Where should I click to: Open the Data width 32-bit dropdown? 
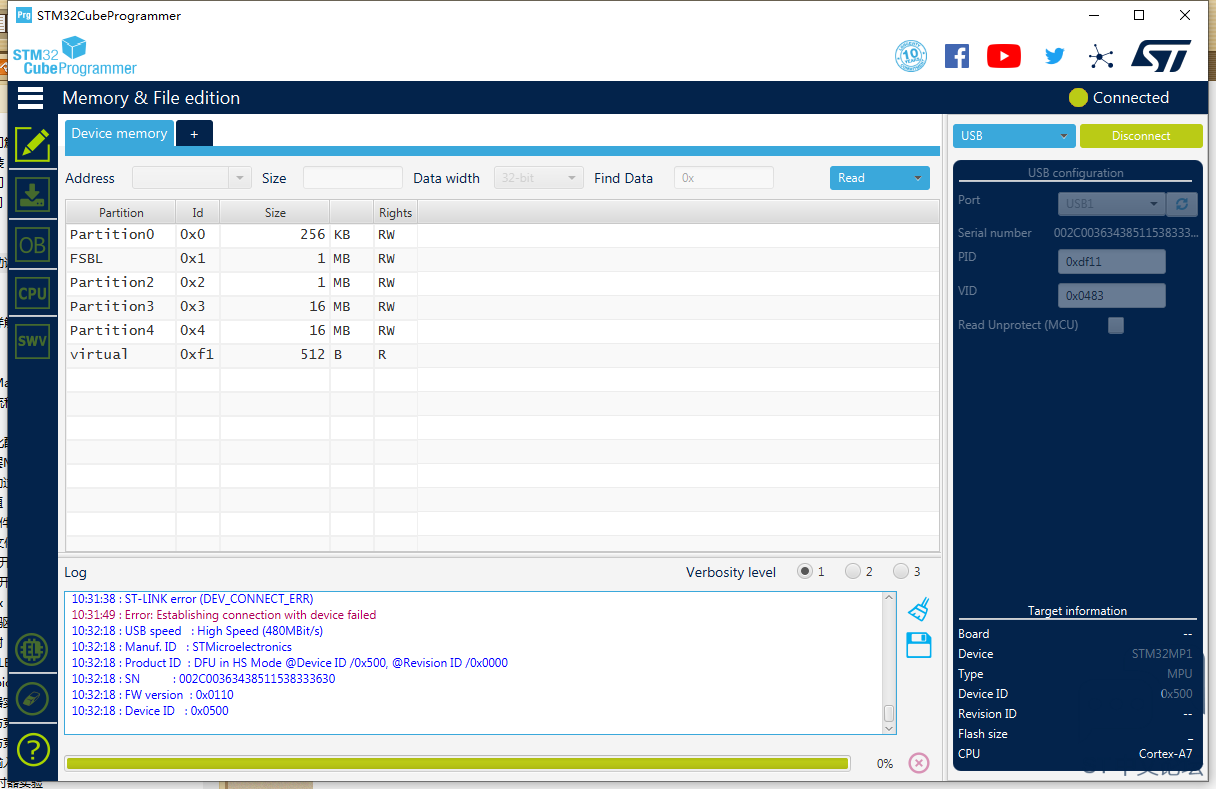(539, 178)
